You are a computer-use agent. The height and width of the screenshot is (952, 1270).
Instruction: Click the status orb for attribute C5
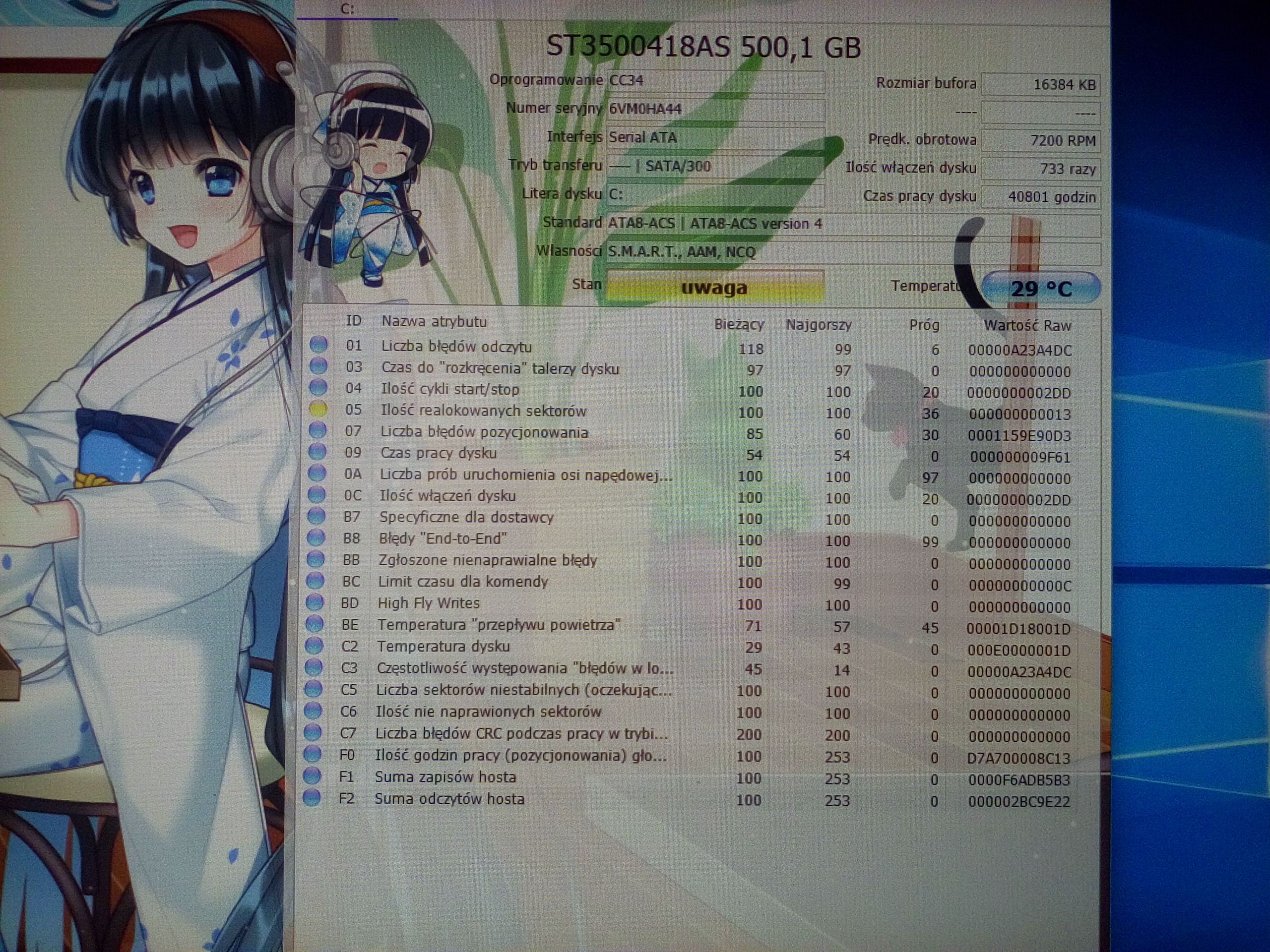[314, 688]
